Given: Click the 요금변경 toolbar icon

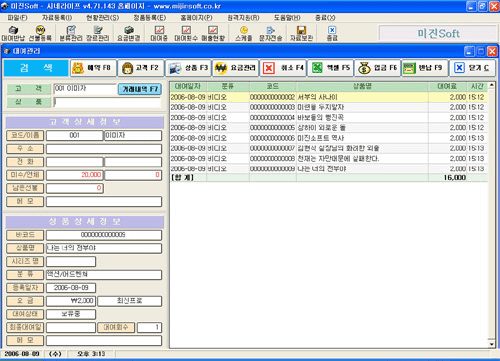Looking at the screenshot, I should tap(129, 34).
